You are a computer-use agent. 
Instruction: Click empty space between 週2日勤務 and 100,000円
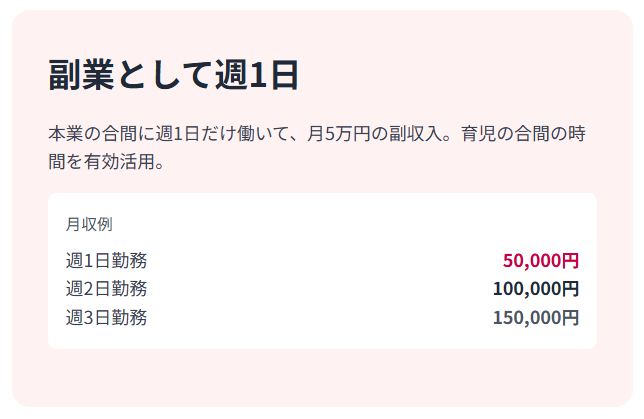point(320,289)
